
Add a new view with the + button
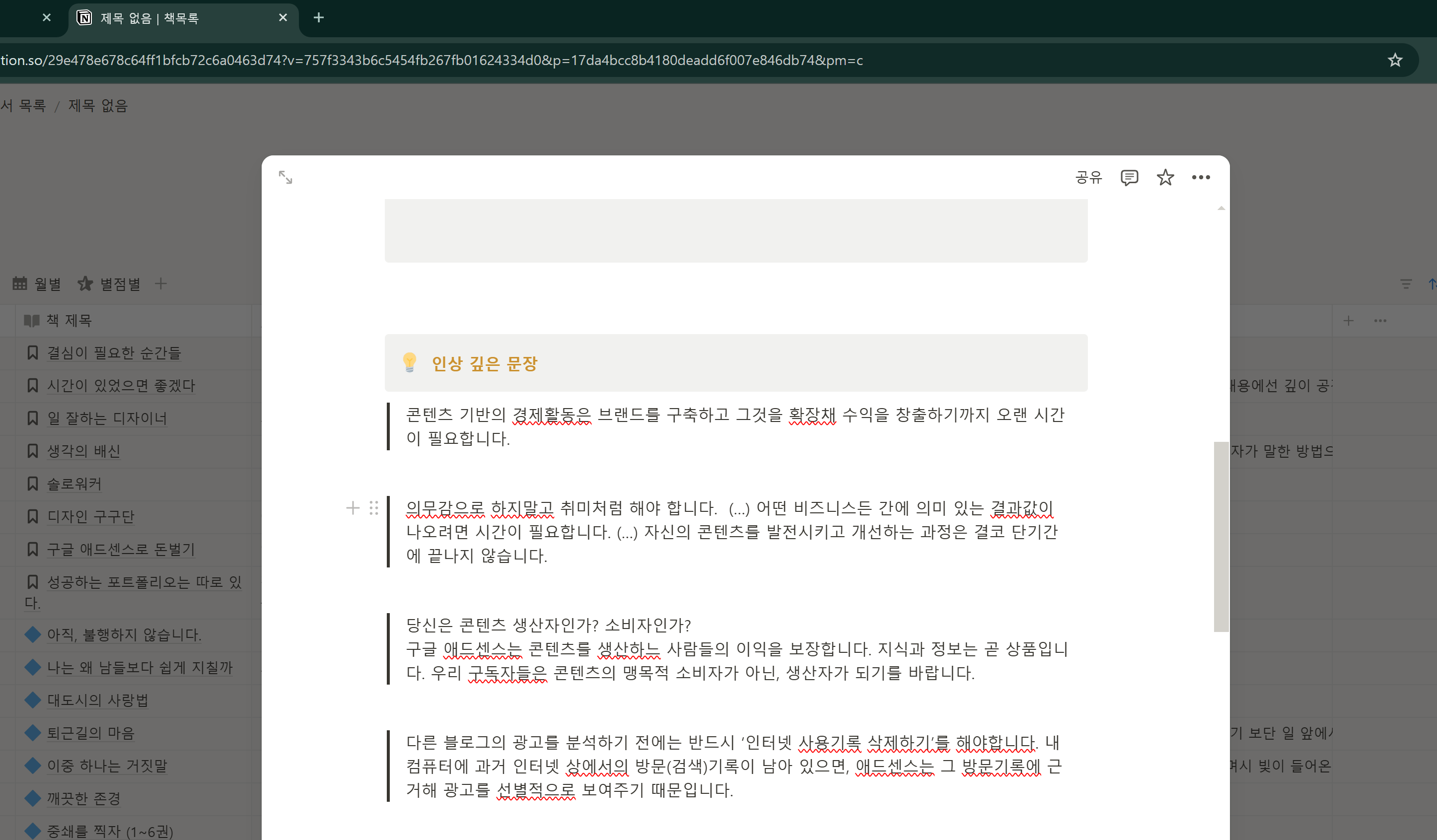pos(161,283)
